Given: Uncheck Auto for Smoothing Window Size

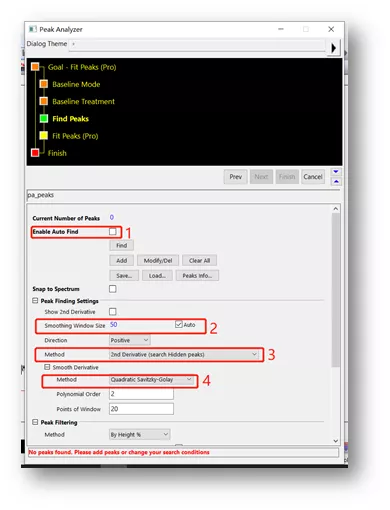Looking at the screenshot, I should (x=179, y=324).
